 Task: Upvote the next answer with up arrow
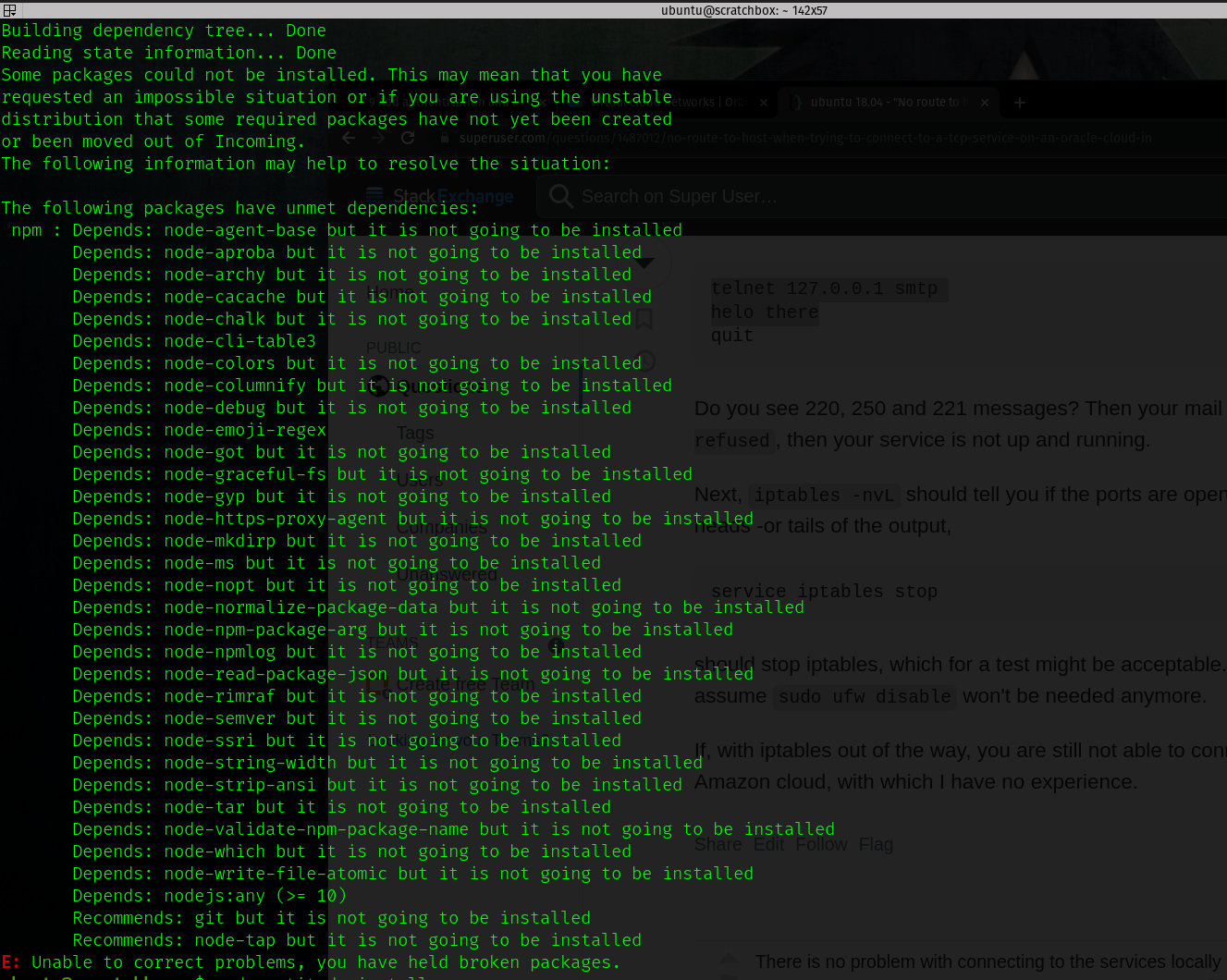(x=730, y=960)
